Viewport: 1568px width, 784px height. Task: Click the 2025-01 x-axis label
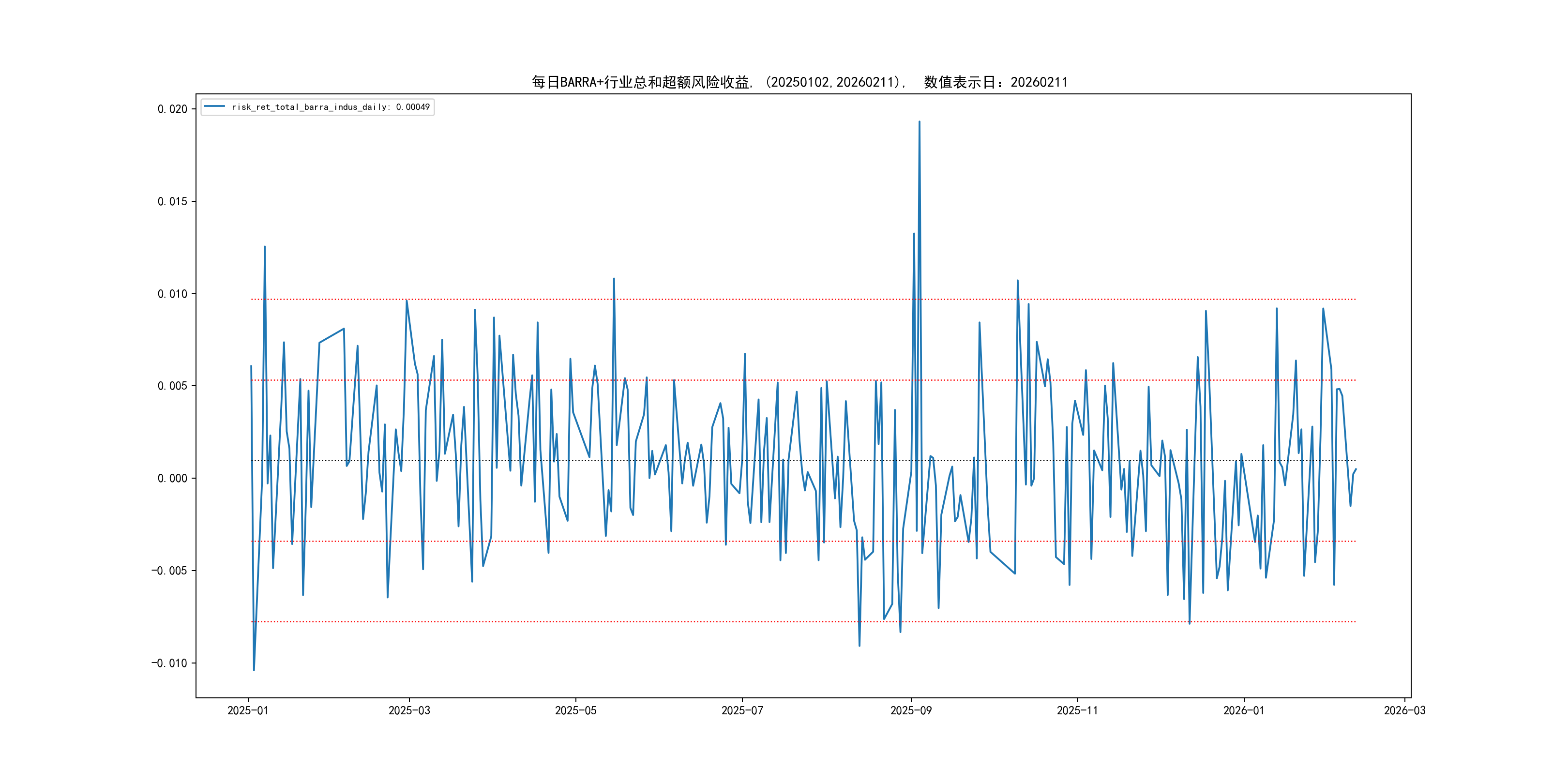248,710
